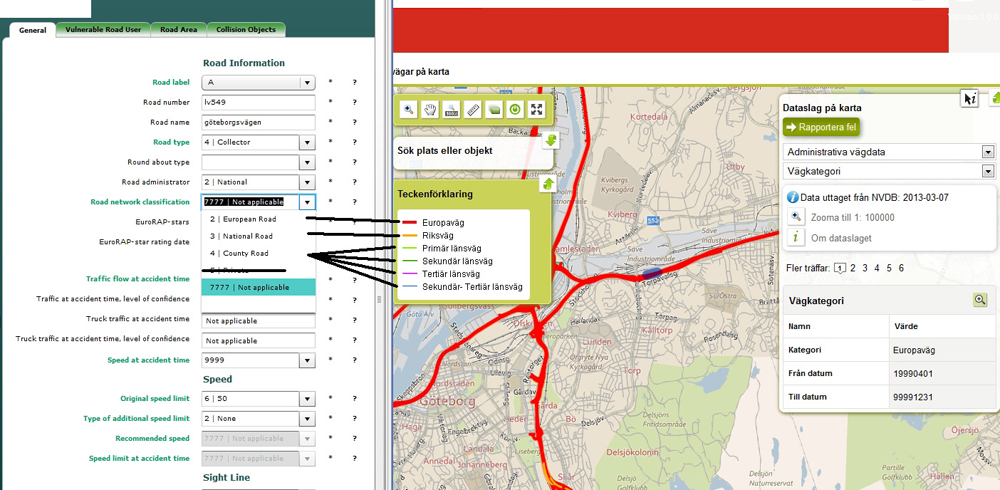Screen dimensions: 1000x490
Task: Open the map layers tool
Action: point(494,110)
